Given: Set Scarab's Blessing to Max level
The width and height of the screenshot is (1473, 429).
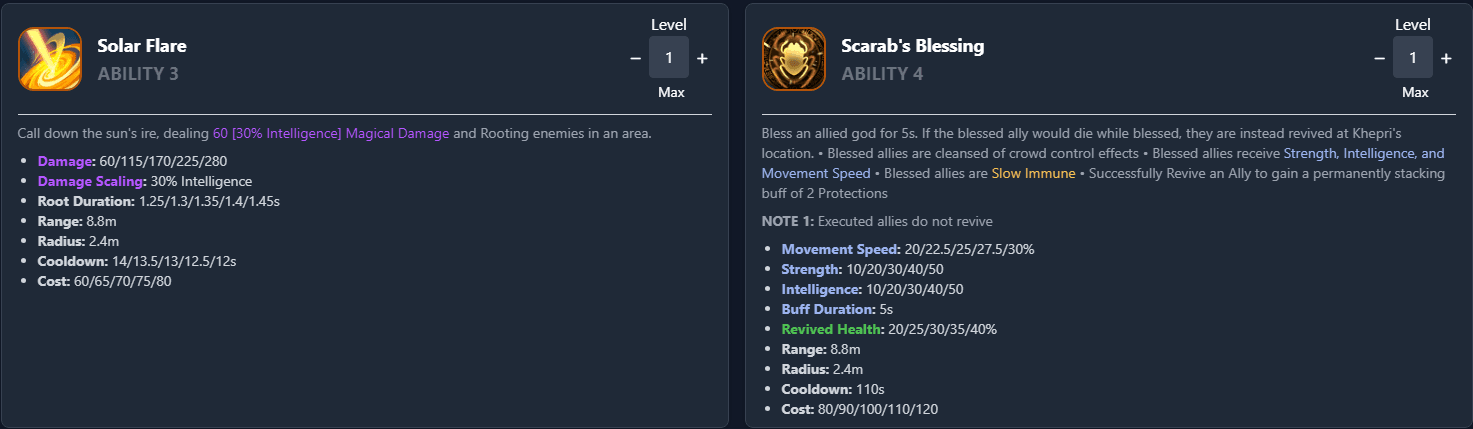Looking at the screenshot, I should pyautogui.click(x=1414, y=92).
